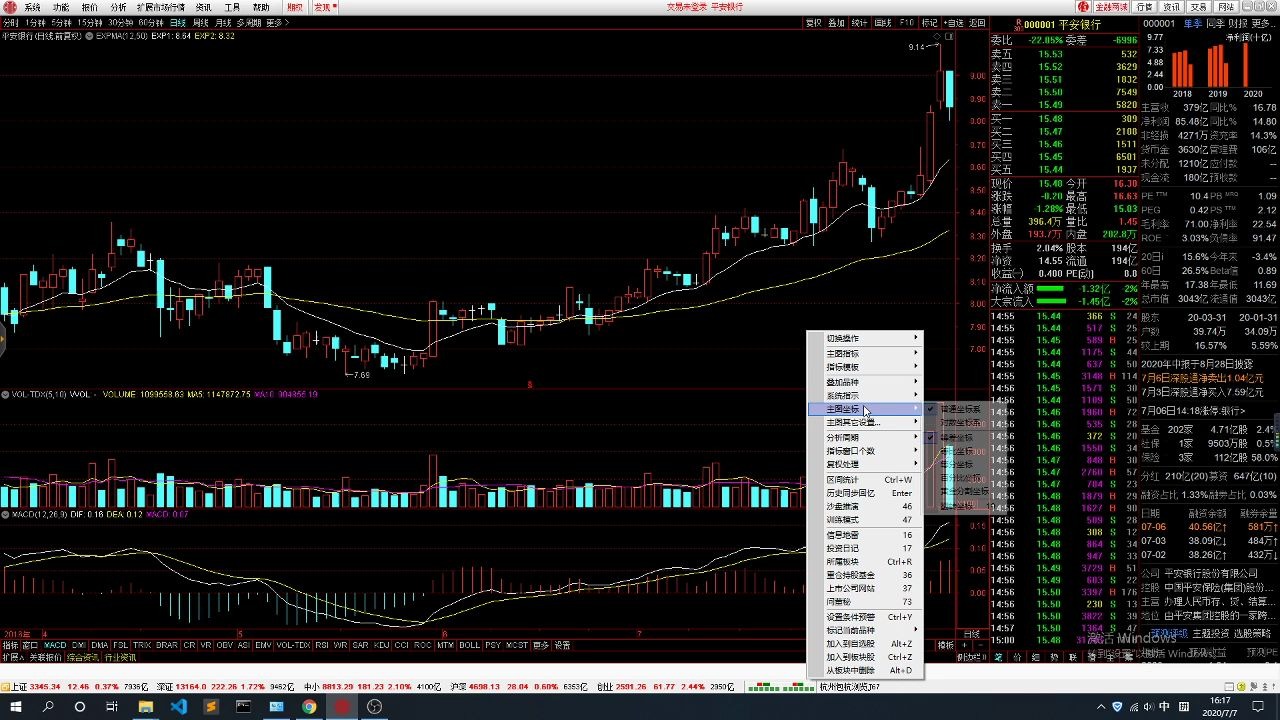
Task: Select BOLL indicator tab
Action: 469,645
